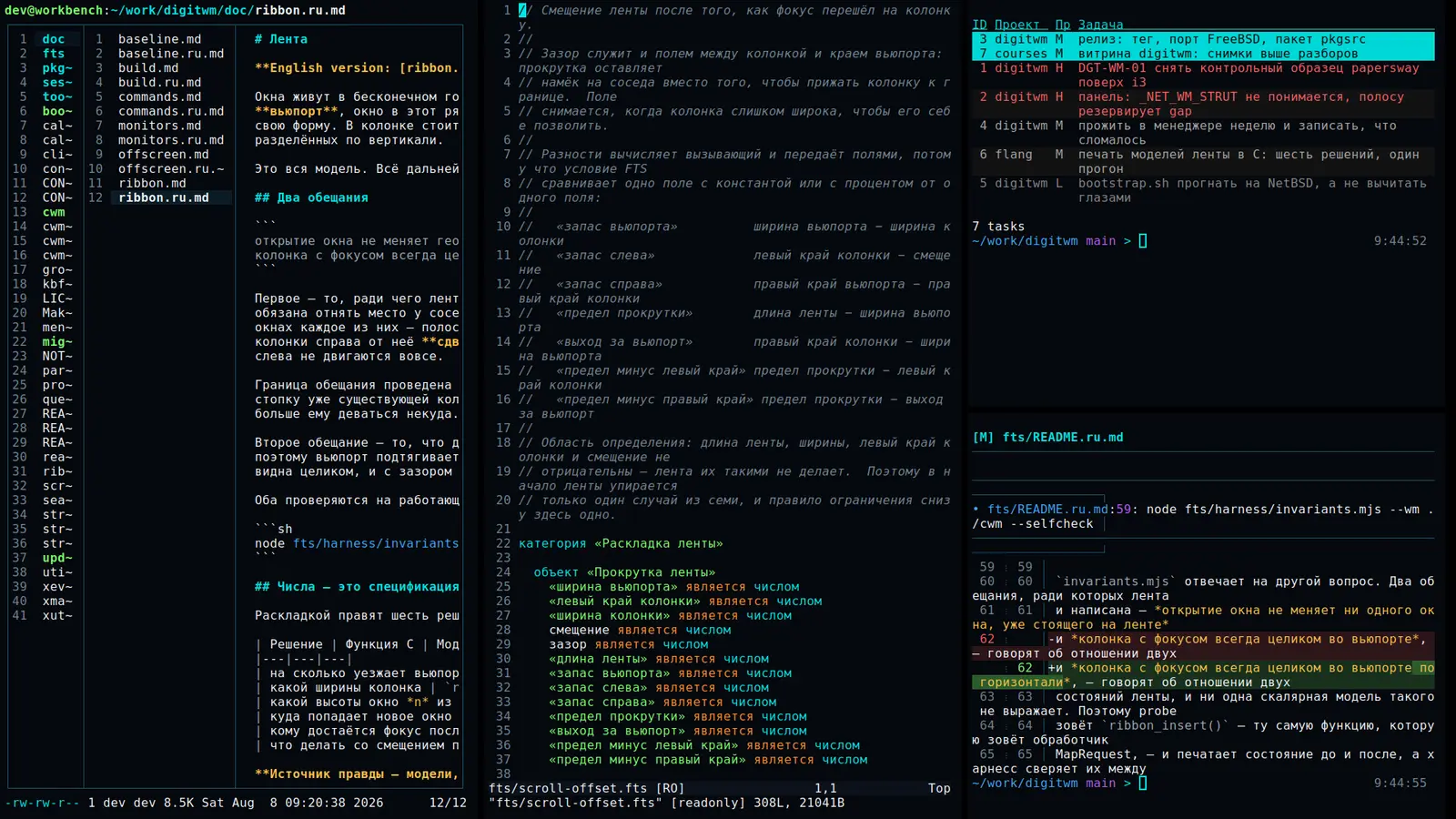This screenshot has height=819, width=1456.
Task: Click vim line '«предел прокрутки» является числом'
Action: point(678,716)
